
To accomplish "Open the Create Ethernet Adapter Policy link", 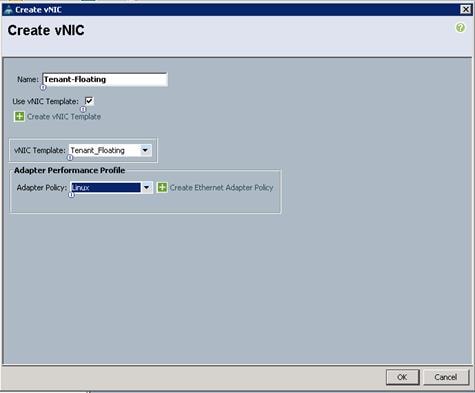I will point(221,188).
